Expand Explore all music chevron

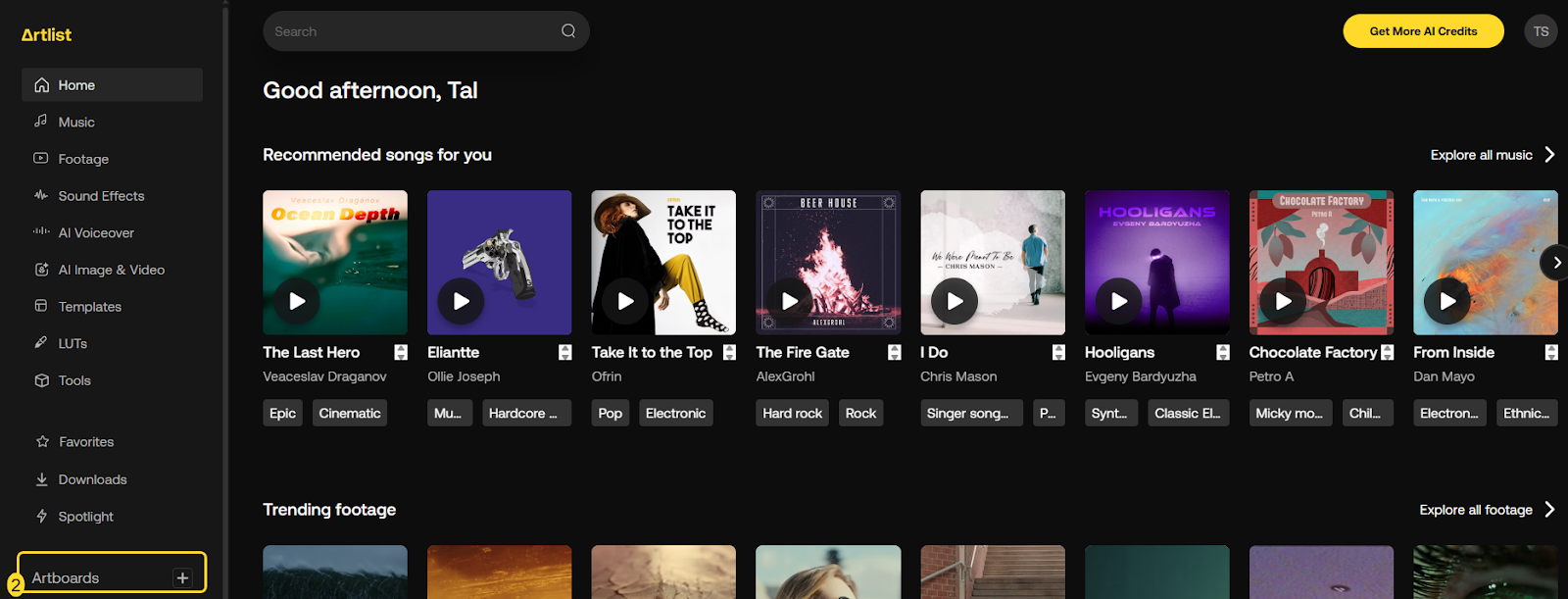click(1549, 155)
